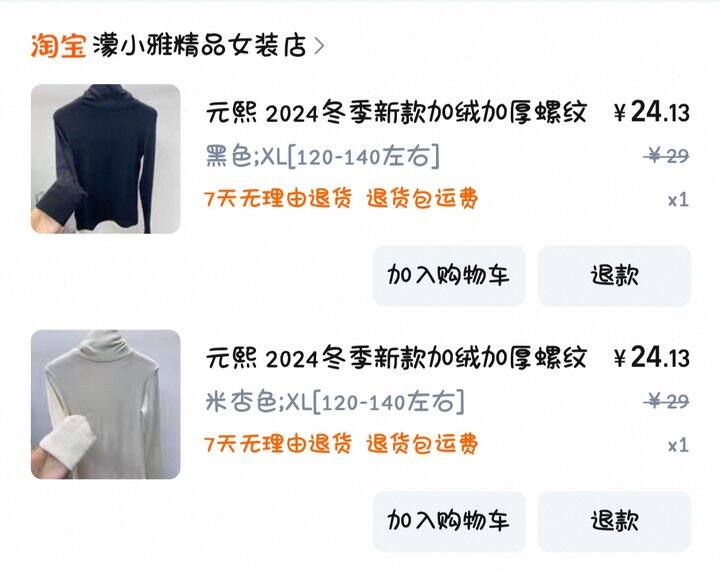
Task: Tap first item's 7天无理由退货 tag
Action: (278, 199)
